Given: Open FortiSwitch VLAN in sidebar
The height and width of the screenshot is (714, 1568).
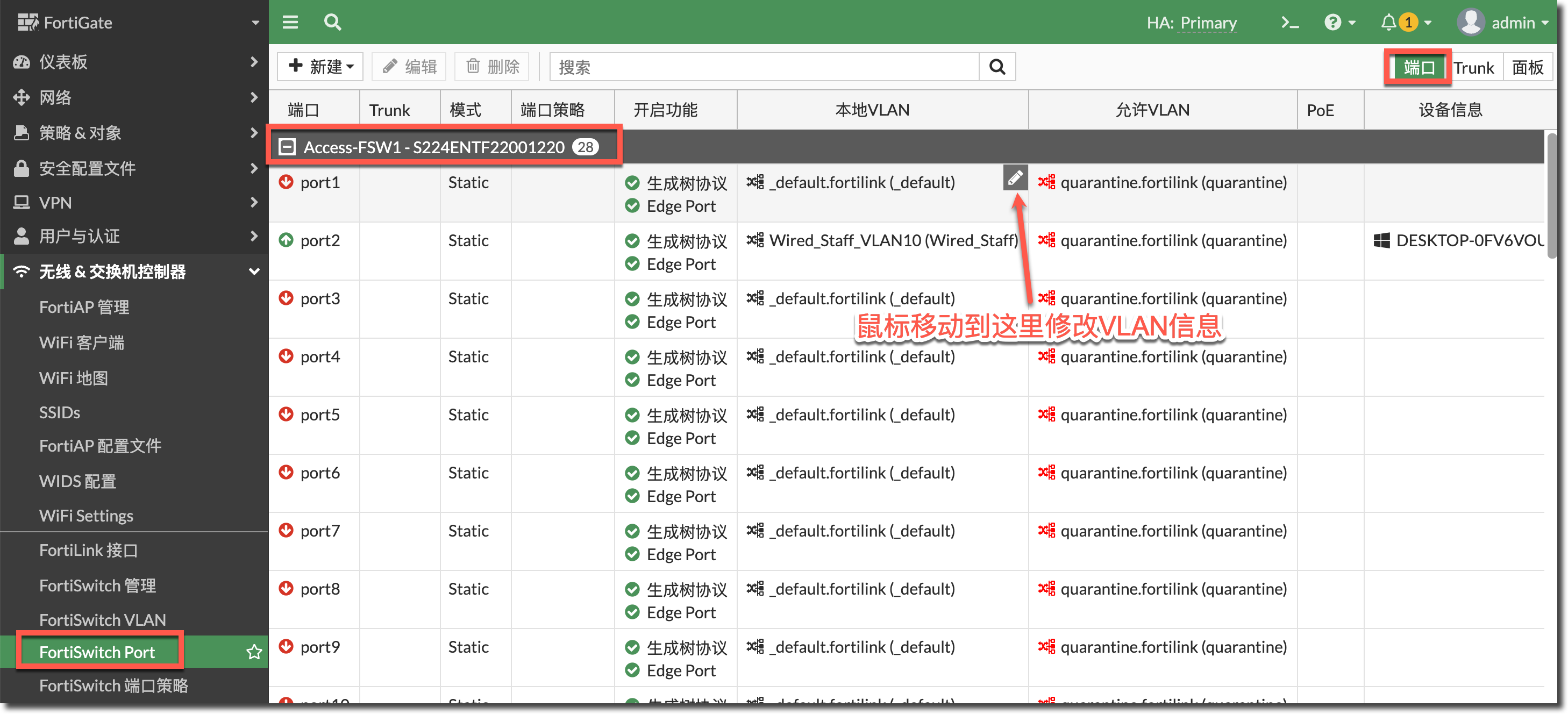Looking at the screenshot, I should 102,620.
